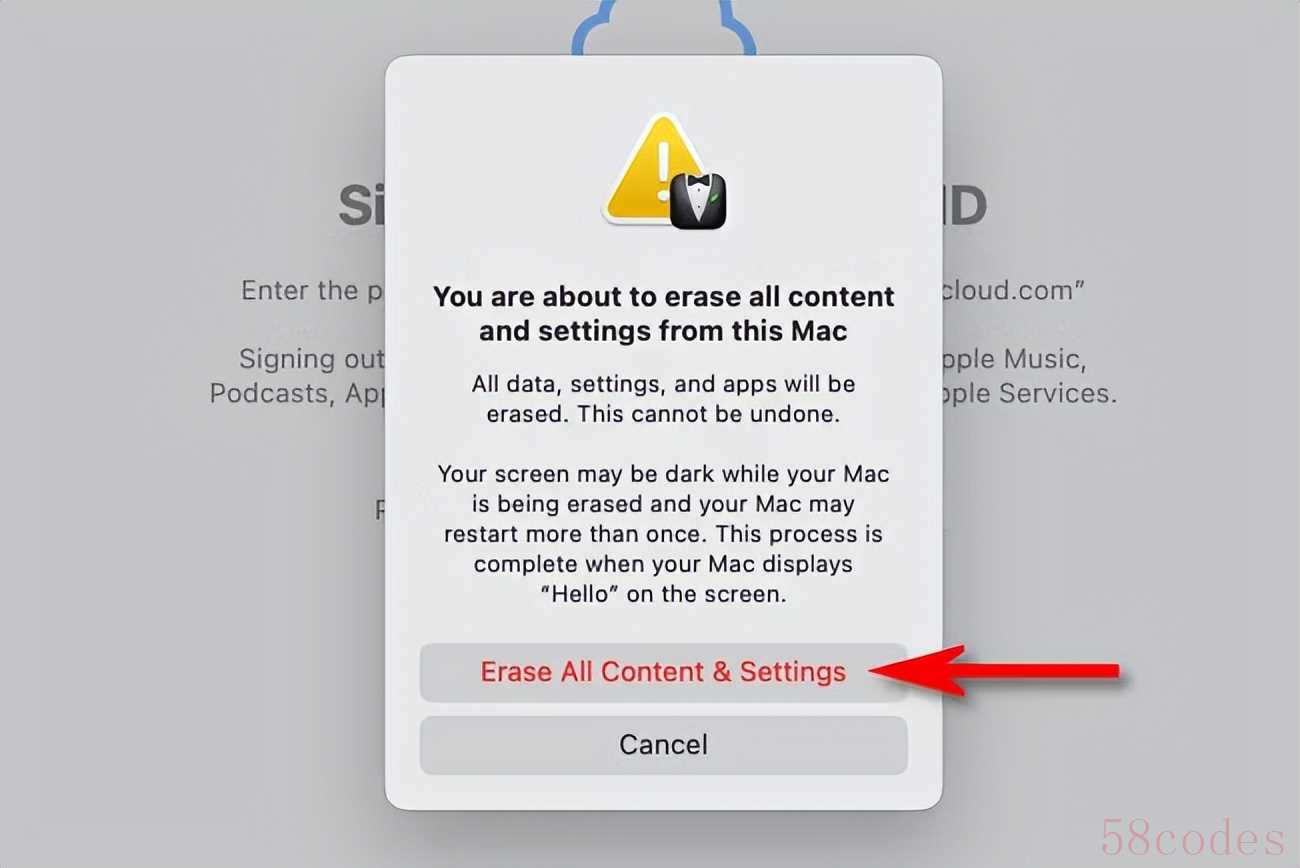Click the dimmed "cloud.com" text
Screen dimensions: 1300x868
(x=1014, y=291)
